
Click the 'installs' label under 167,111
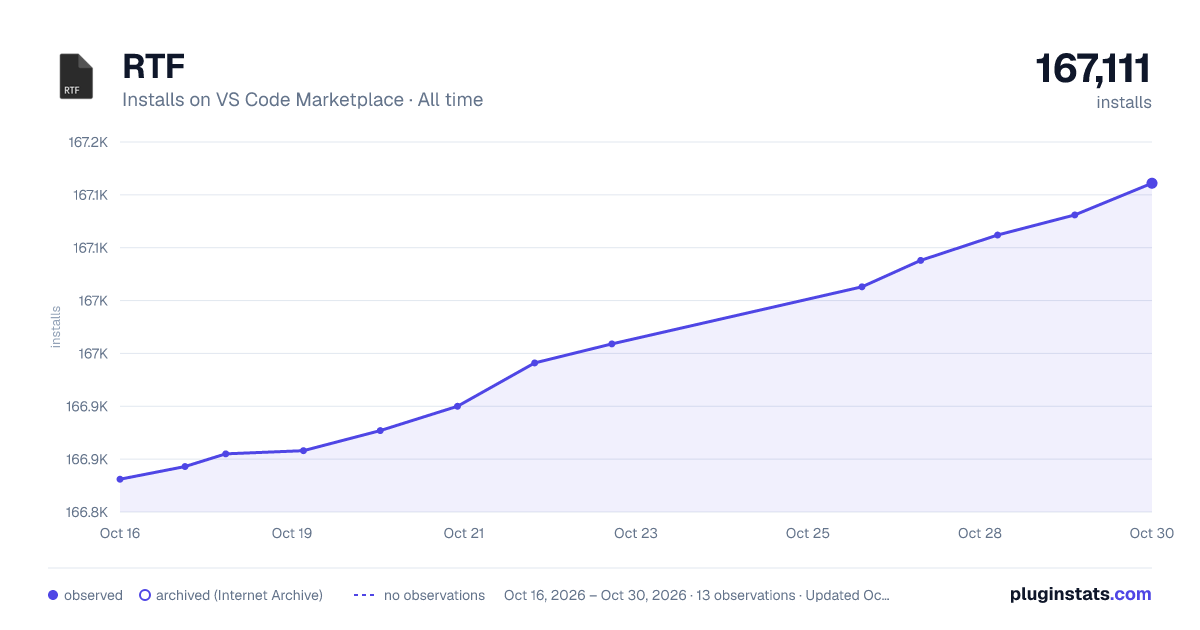(x=1124, y=102)
